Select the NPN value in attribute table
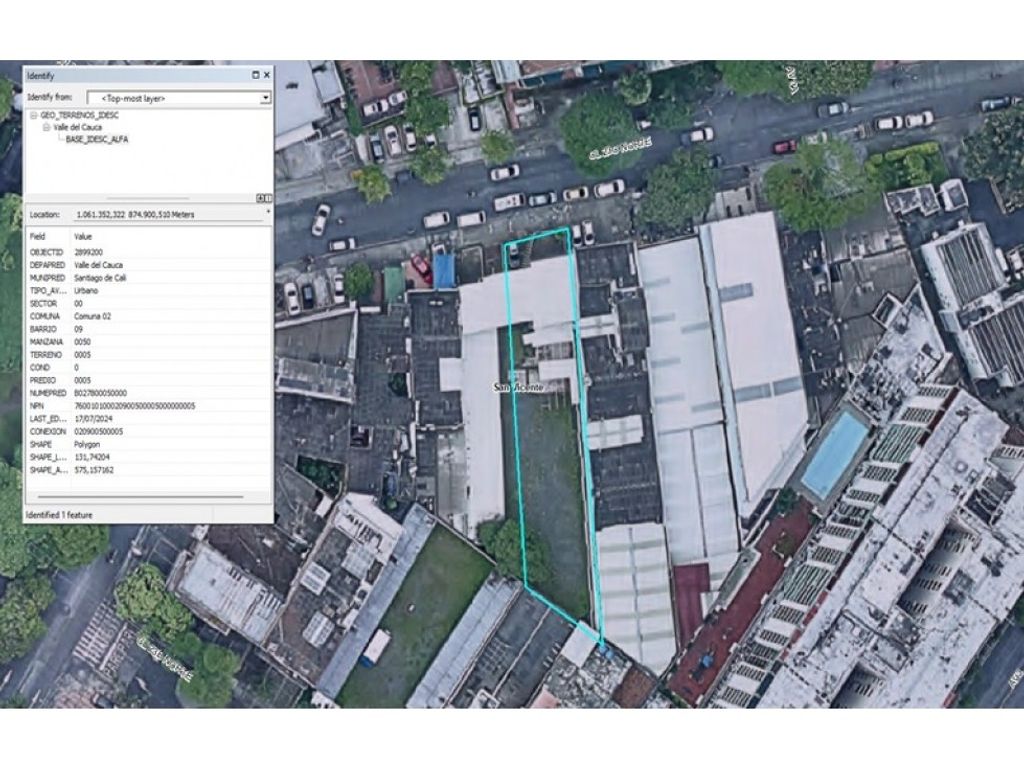The image size is (1024, 768). click(134, 406)
